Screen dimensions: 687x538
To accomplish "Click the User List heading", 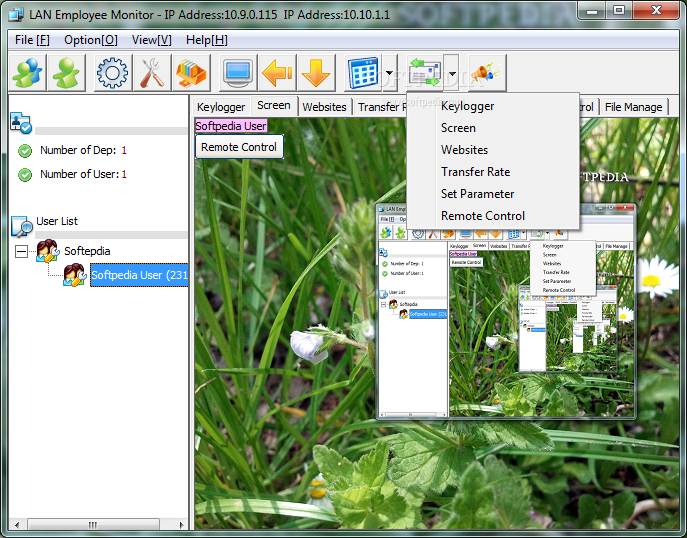I will pyautogui.click(x=57, y=221).
